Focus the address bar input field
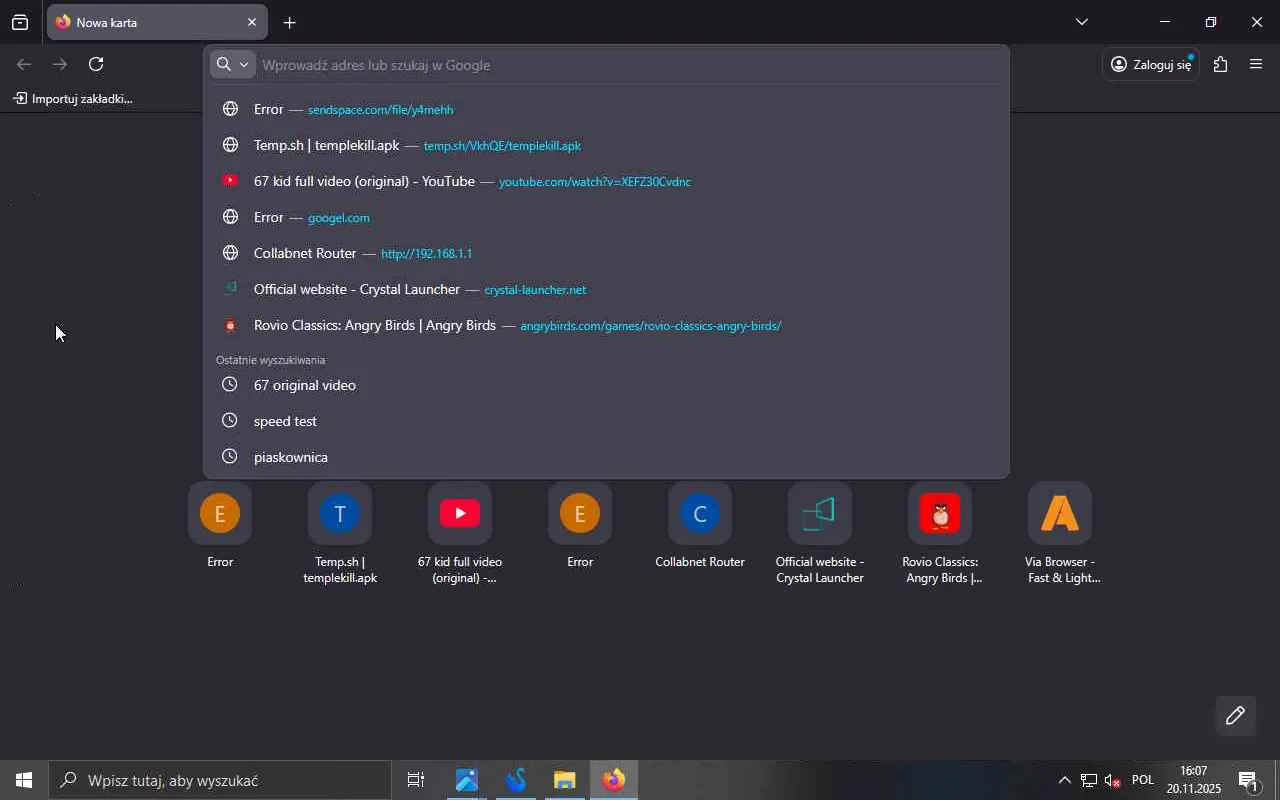Image resolution: width=1280 pixels, height=800 pixels. [630, 65]
